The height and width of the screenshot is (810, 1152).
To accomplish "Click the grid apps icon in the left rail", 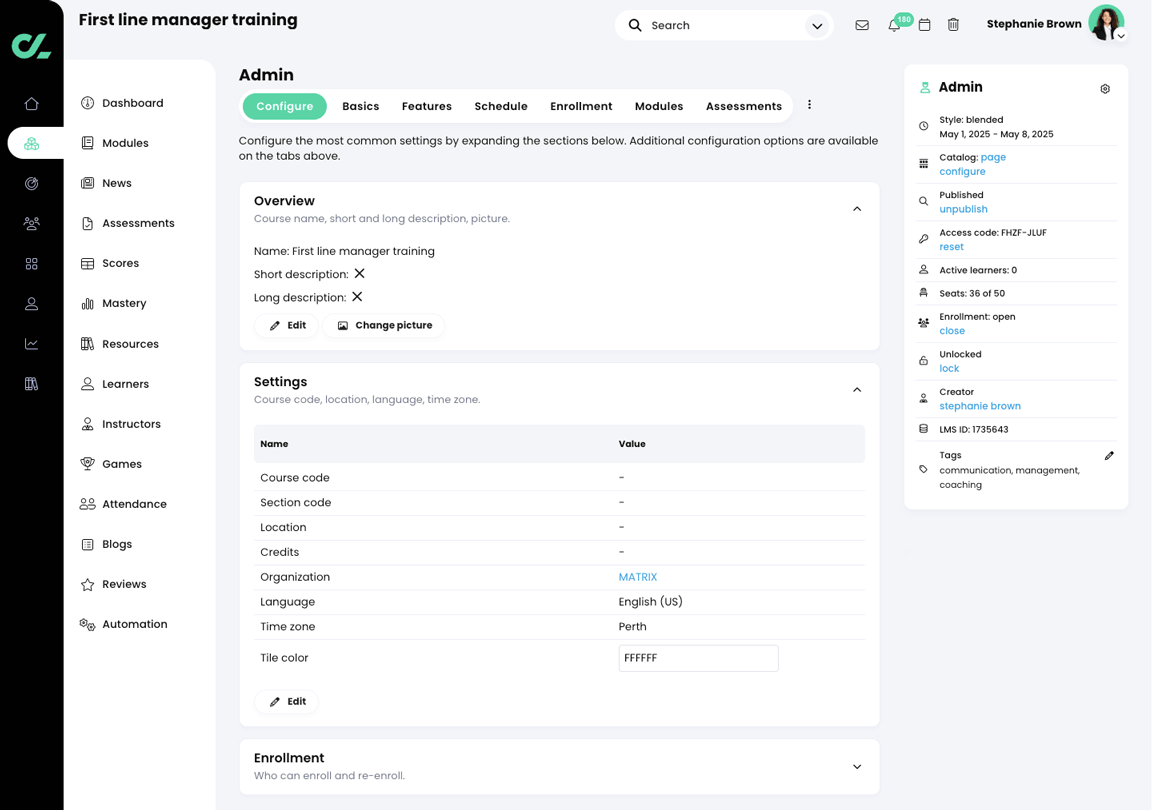I will tap(32, 264).
